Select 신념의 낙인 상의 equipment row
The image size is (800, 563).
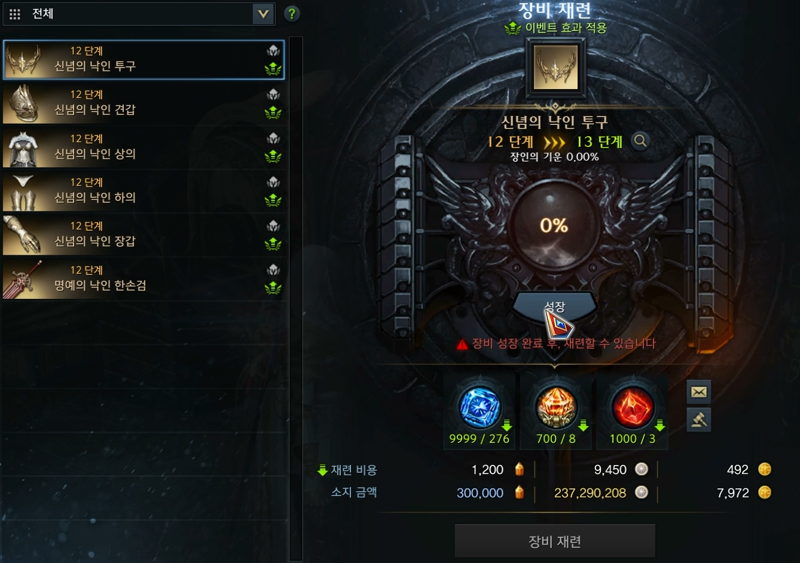pos(143,147)
